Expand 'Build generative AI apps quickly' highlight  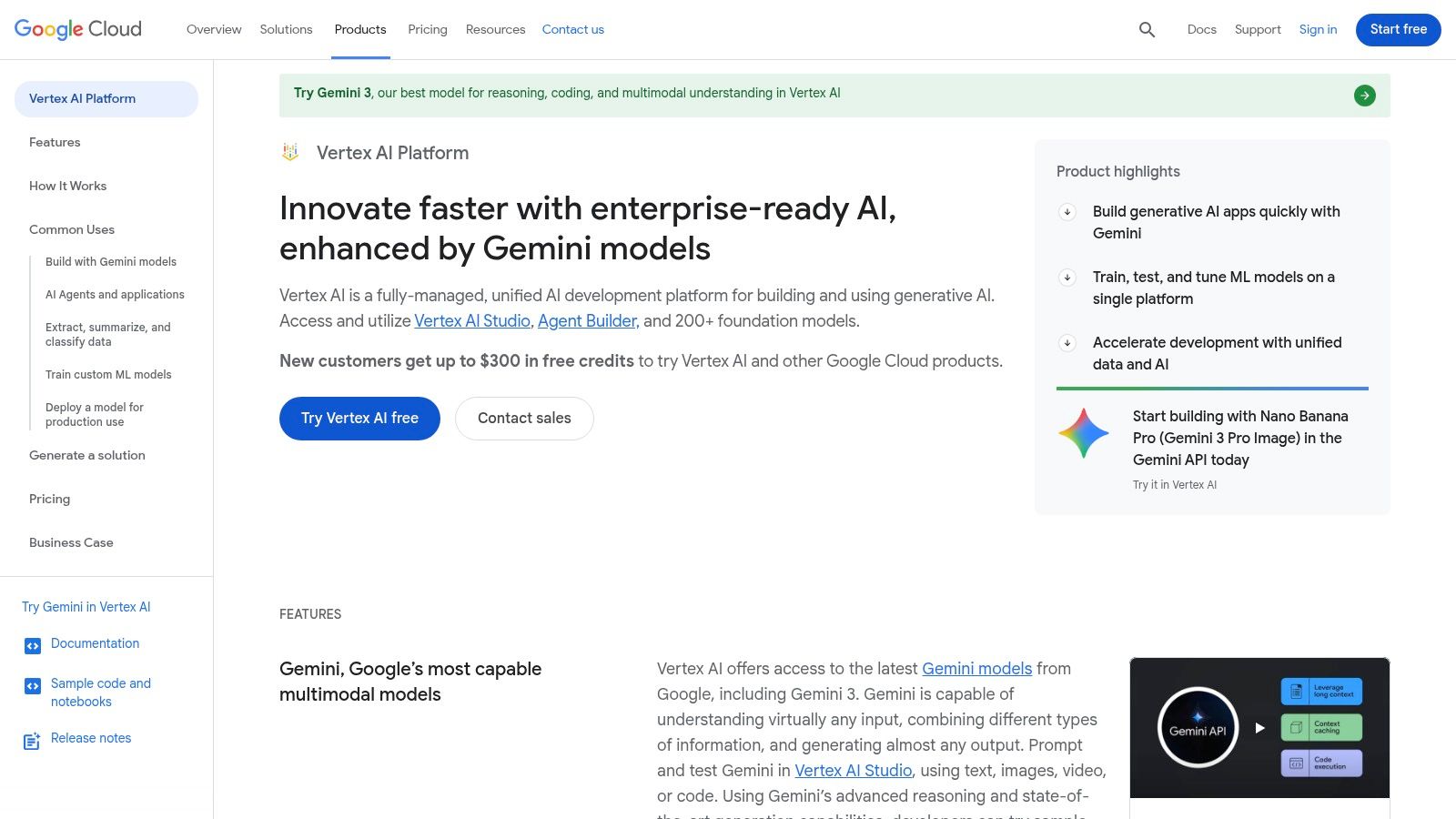(x=1067, y=212)
